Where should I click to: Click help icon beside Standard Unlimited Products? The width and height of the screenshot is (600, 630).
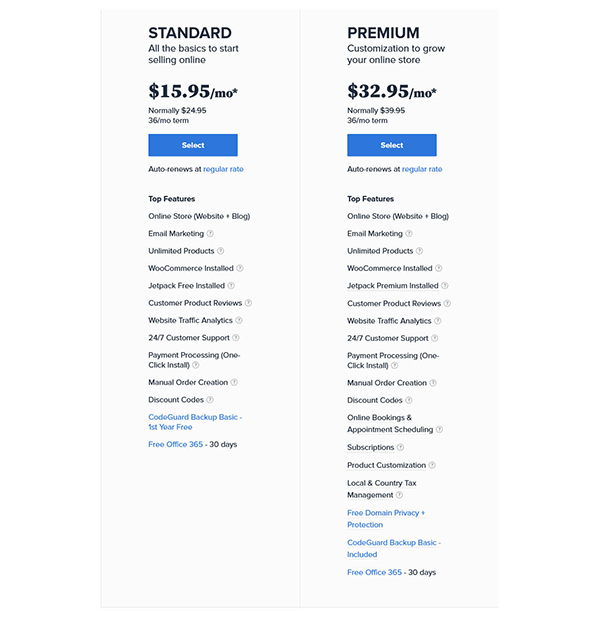tap(221, 251)
